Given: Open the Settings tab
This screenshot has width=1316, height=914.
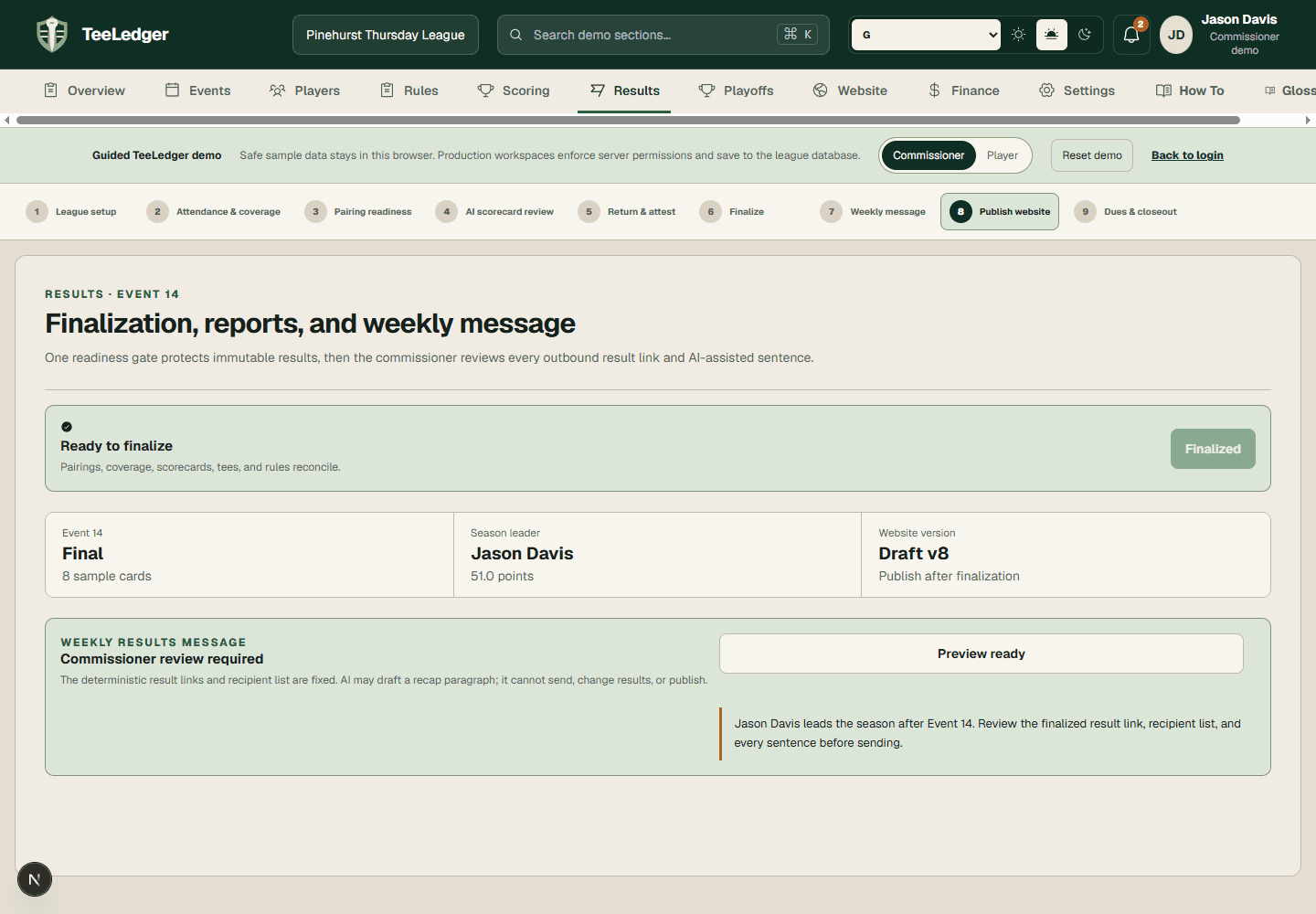Looking at the screenshot, I should tap(1077, 90).
